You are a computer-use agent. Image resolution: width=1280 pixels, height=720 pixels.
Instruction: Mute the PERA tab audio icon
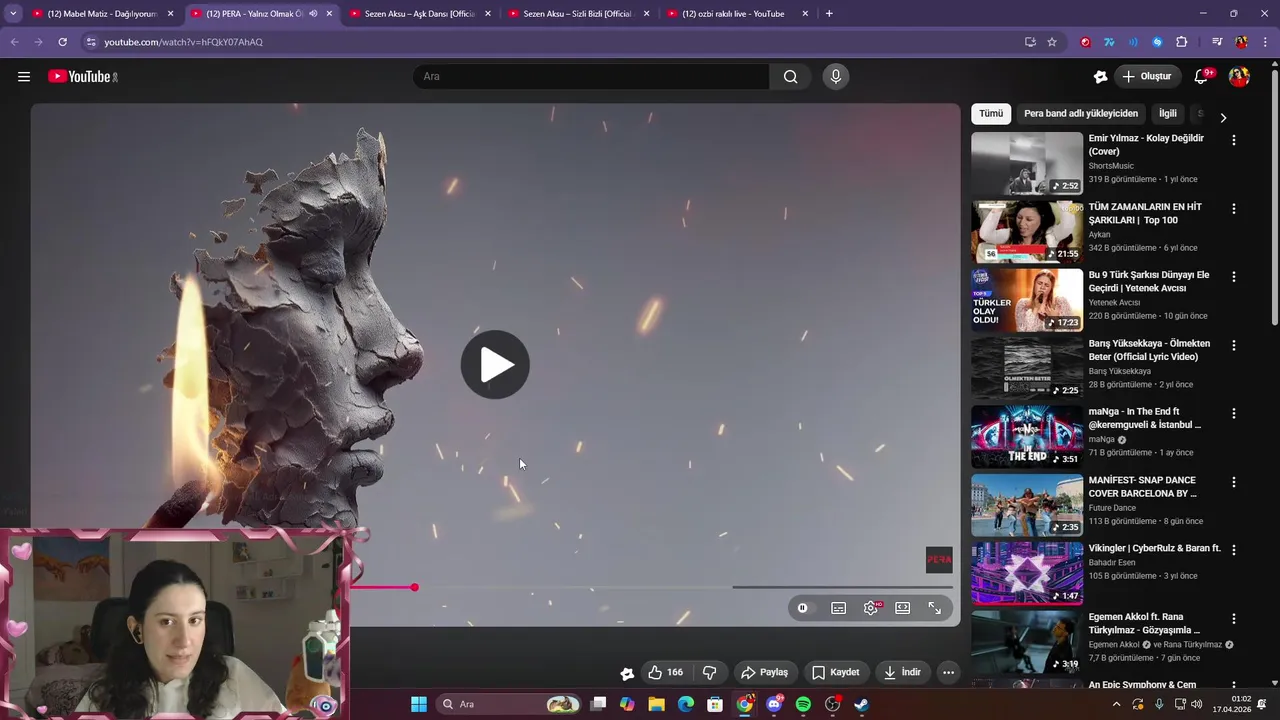313,14
